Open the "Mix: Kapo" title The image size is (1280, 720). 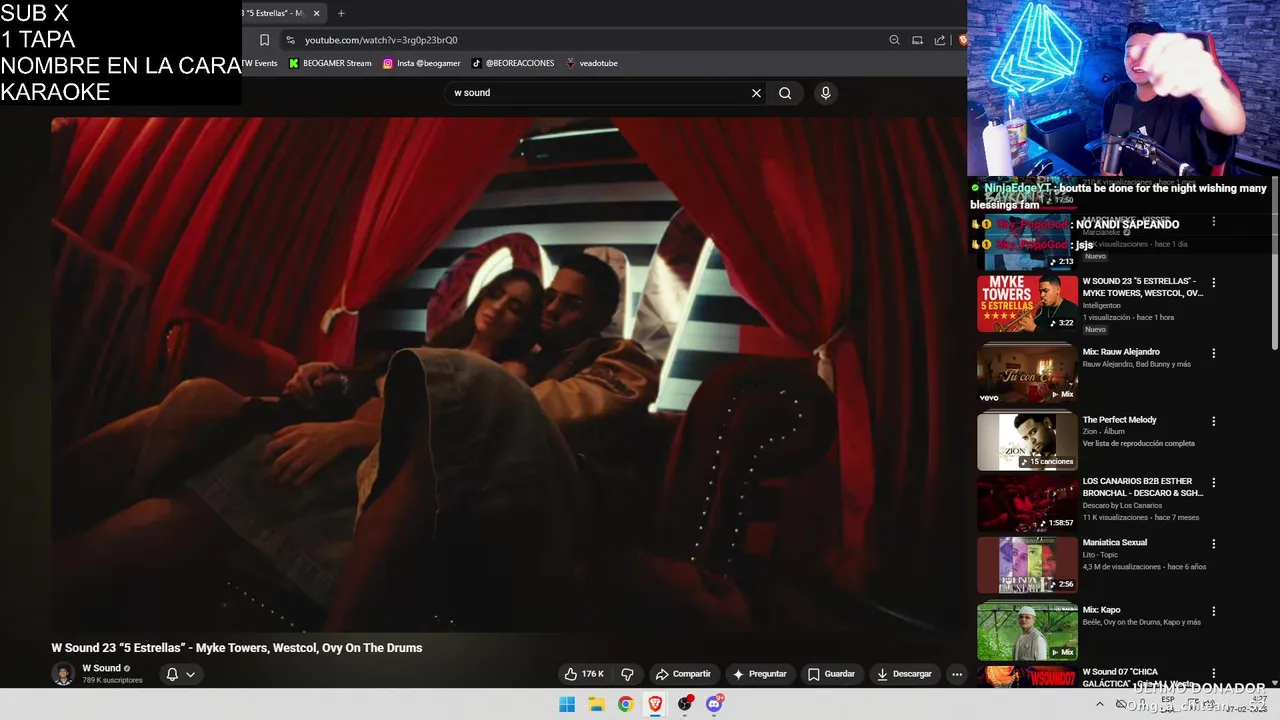pyautogui.click(x=1102, y=610)
